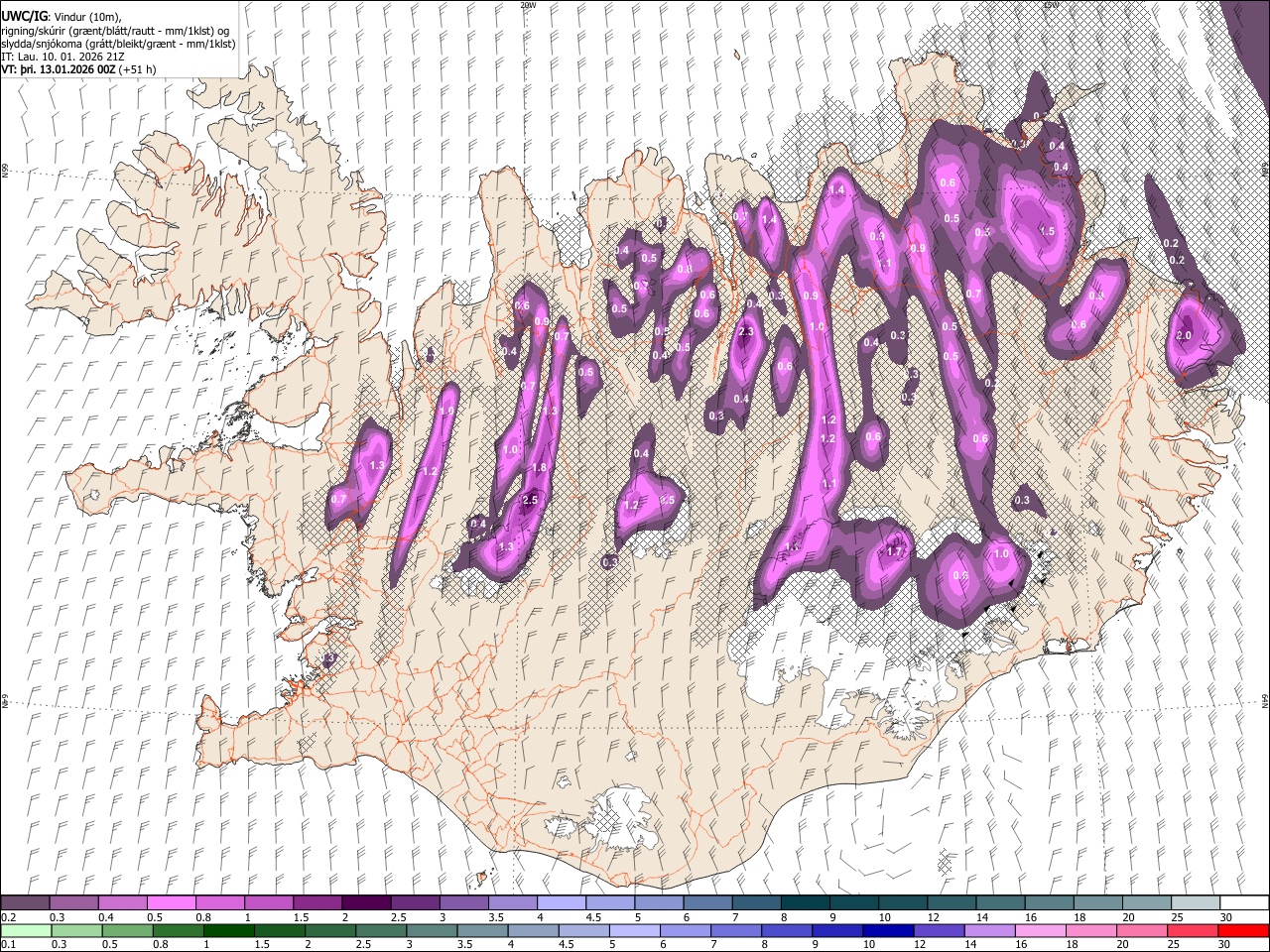This screenshot has height=952, width=1270.
Task: Click the '15W' longitude label at top
Action: point(1050,5)
